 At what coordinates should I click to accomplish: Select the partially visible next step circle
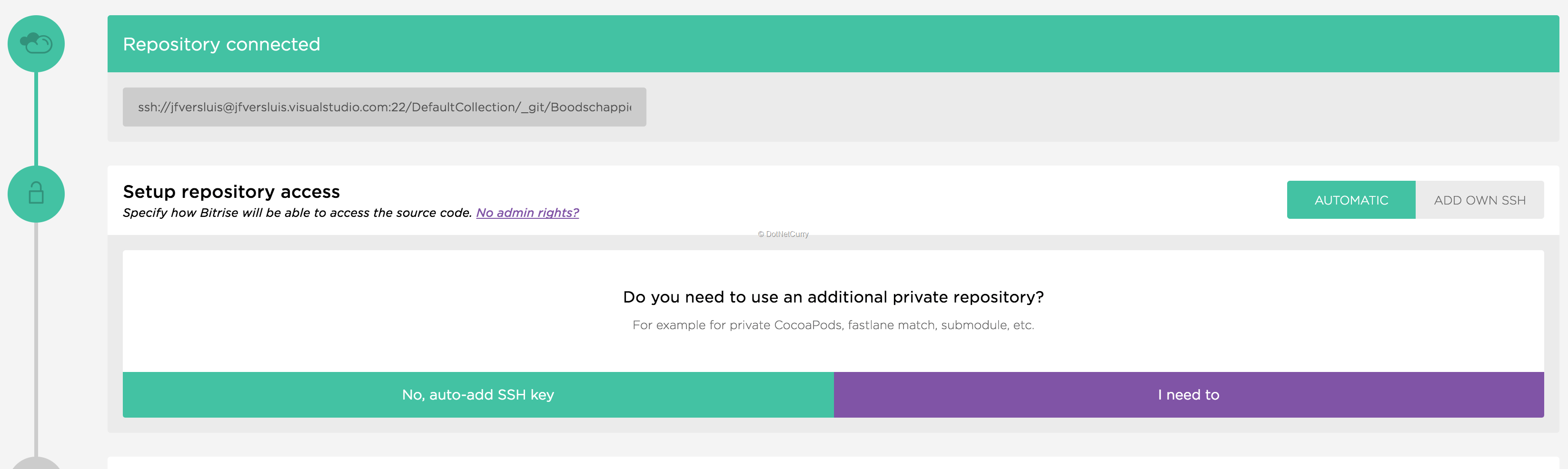coord(36,463)
